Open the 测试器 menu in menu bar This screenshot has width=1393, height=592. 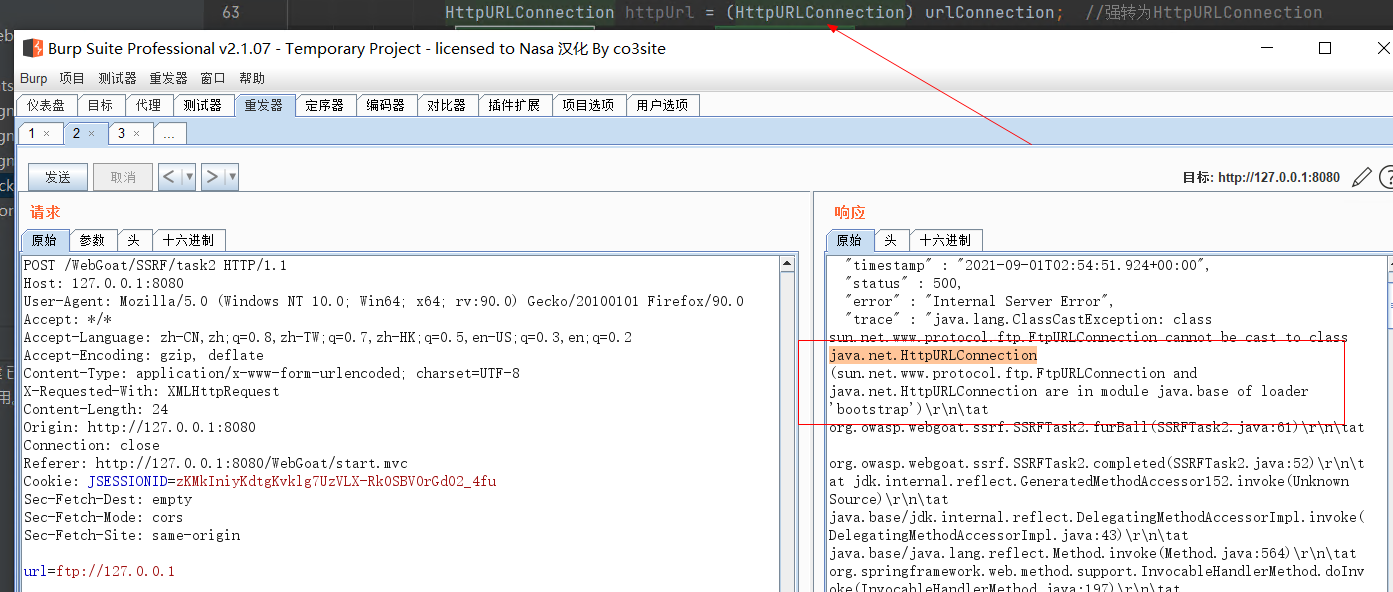(x=117, y=78)
